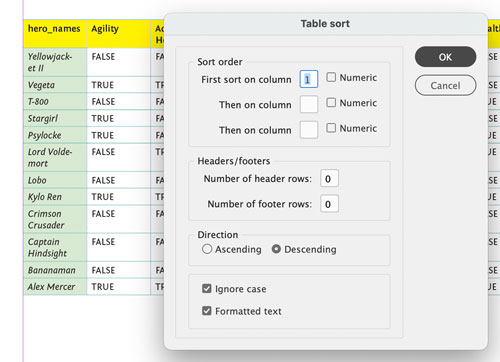Image resolution: width=500 pixels, height=362 pixels.
Task: Select the Lord Voldemort table cell
Action: point(55,158)
